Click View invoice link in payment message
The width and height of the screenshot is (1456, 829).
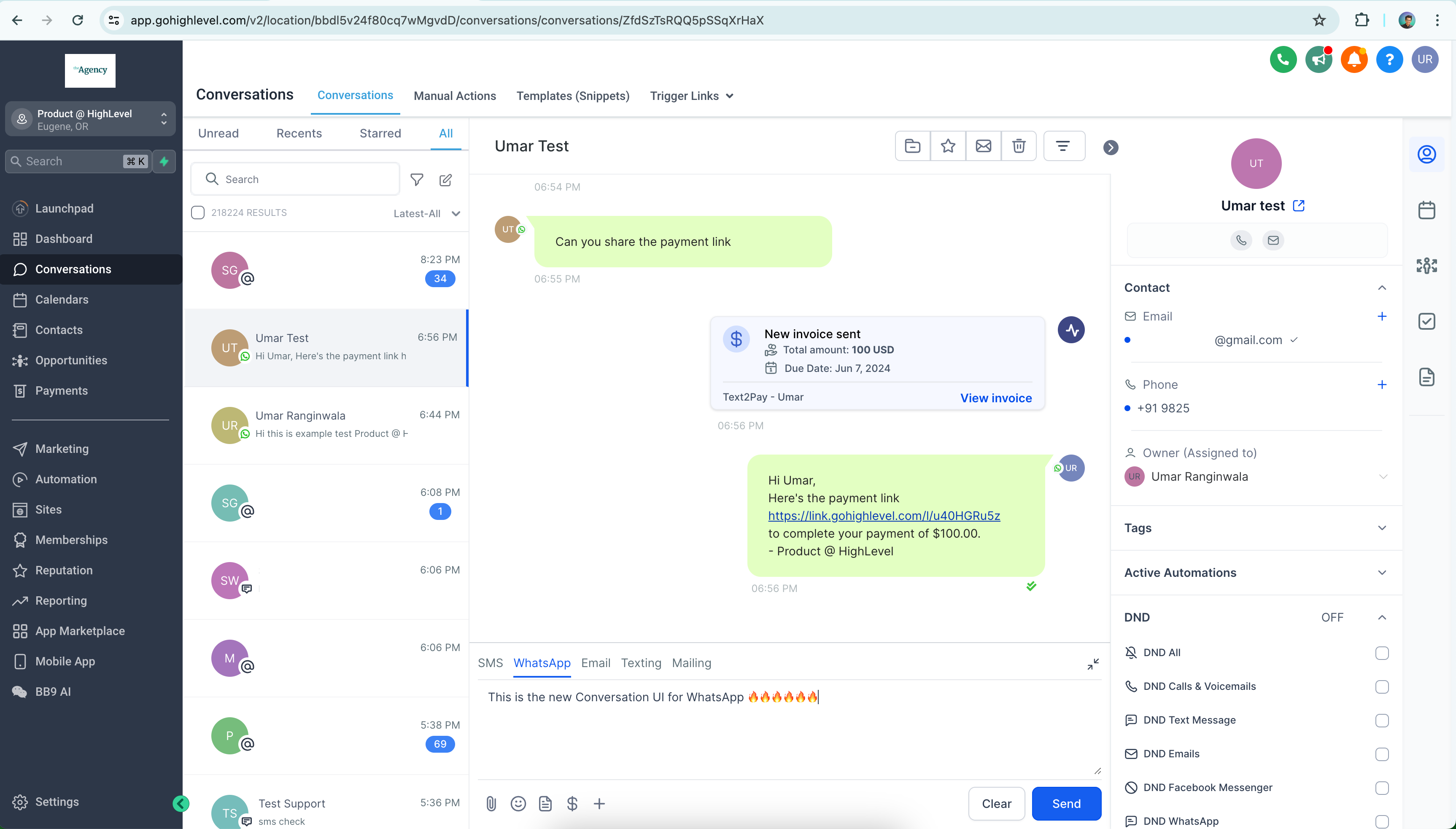pyautogui.click(x=996, y=397)
